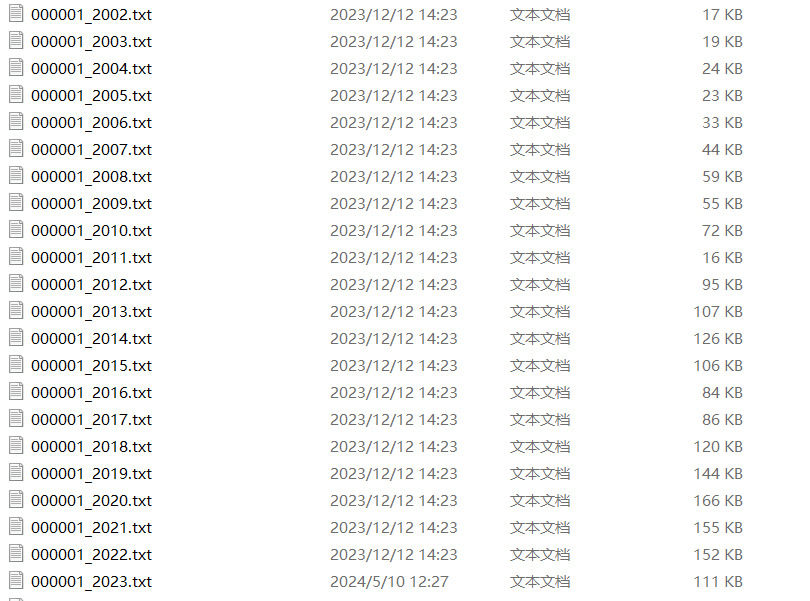Click the 144 KB size entry
Screen dimensions: 810x601
tap(718, 474)
